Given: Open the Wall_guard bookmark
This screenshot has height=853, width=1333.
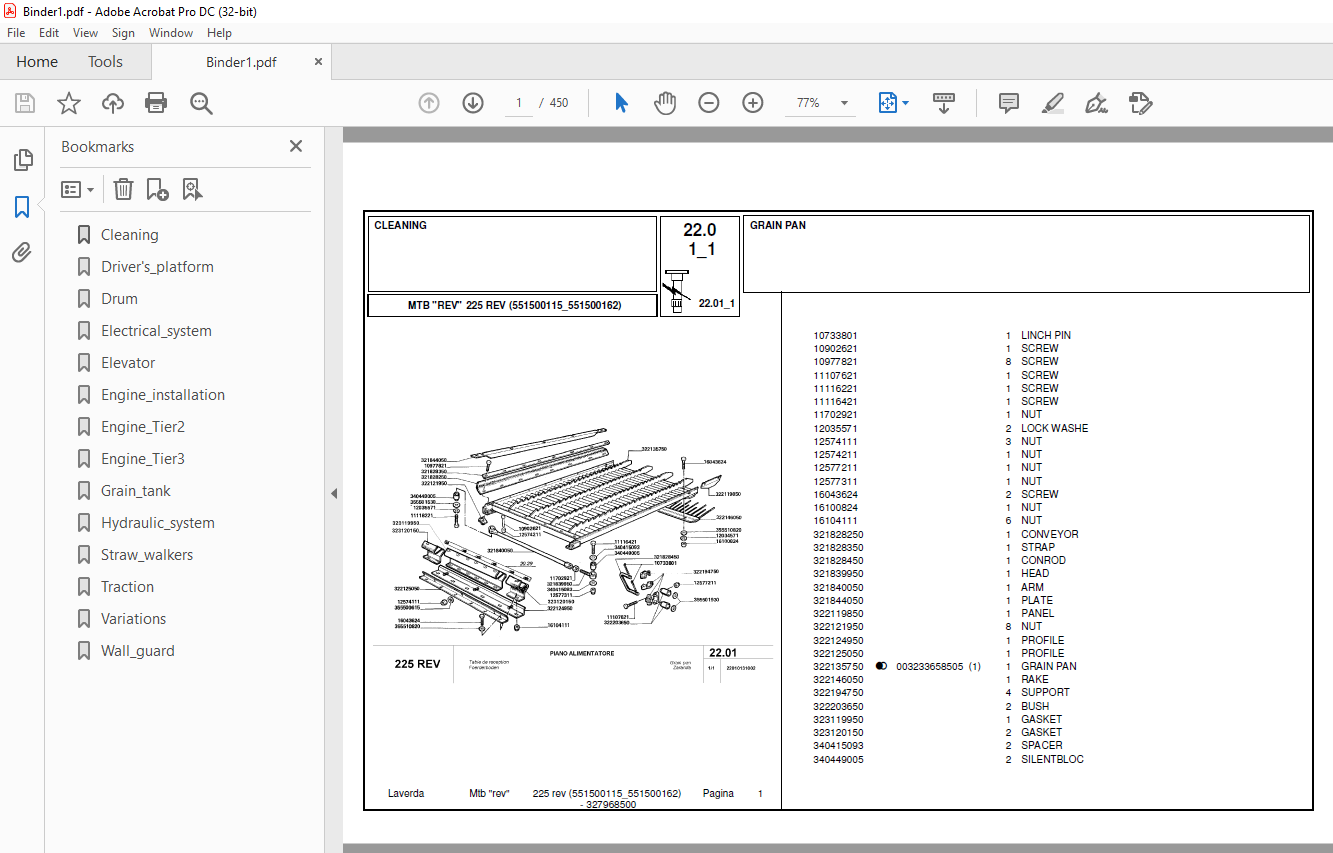Looking at the screenshot, I should tap(137, 651).
